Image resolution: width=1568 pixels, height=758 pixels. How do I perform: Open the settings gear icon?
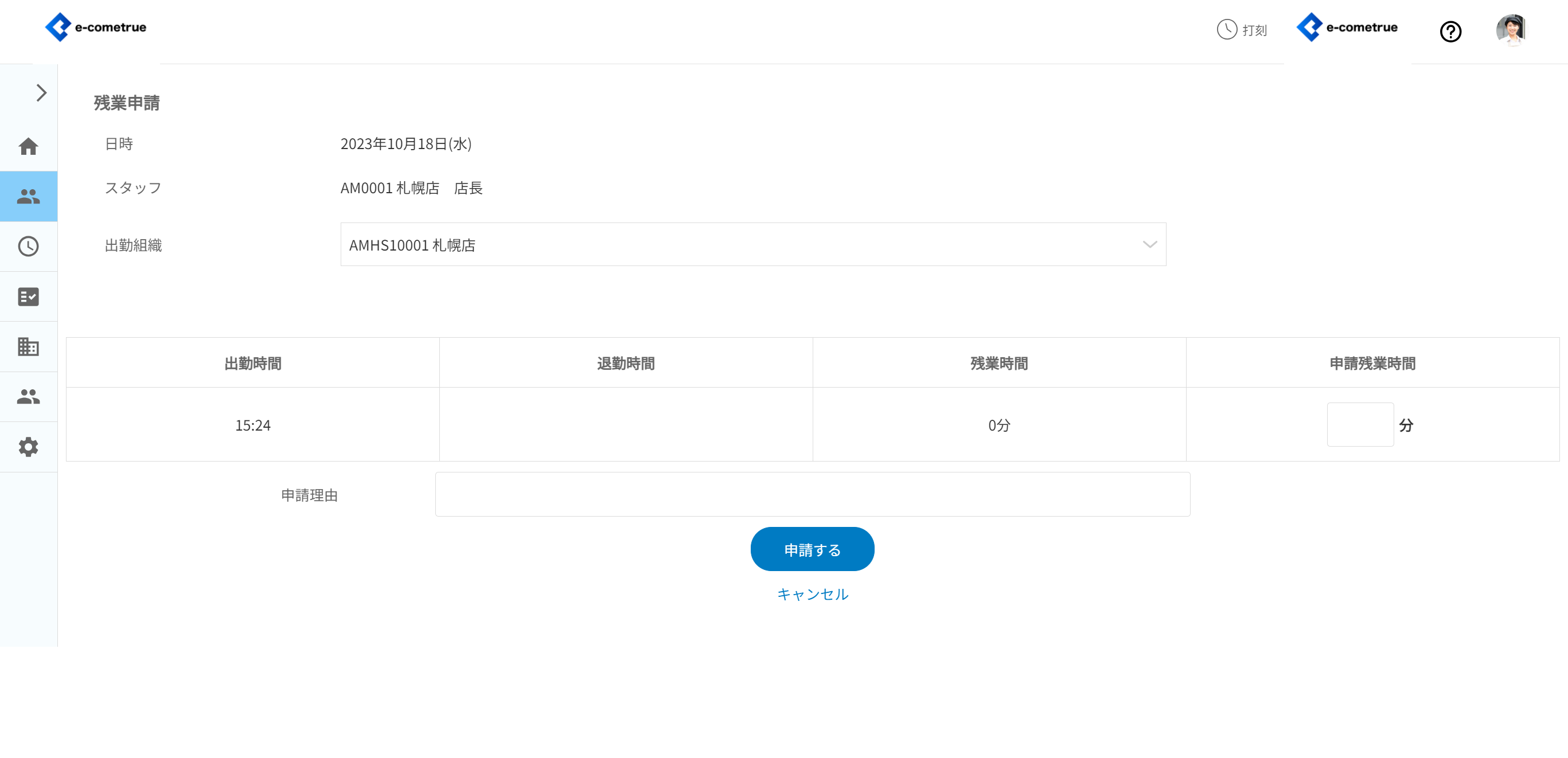pos(28,447)
